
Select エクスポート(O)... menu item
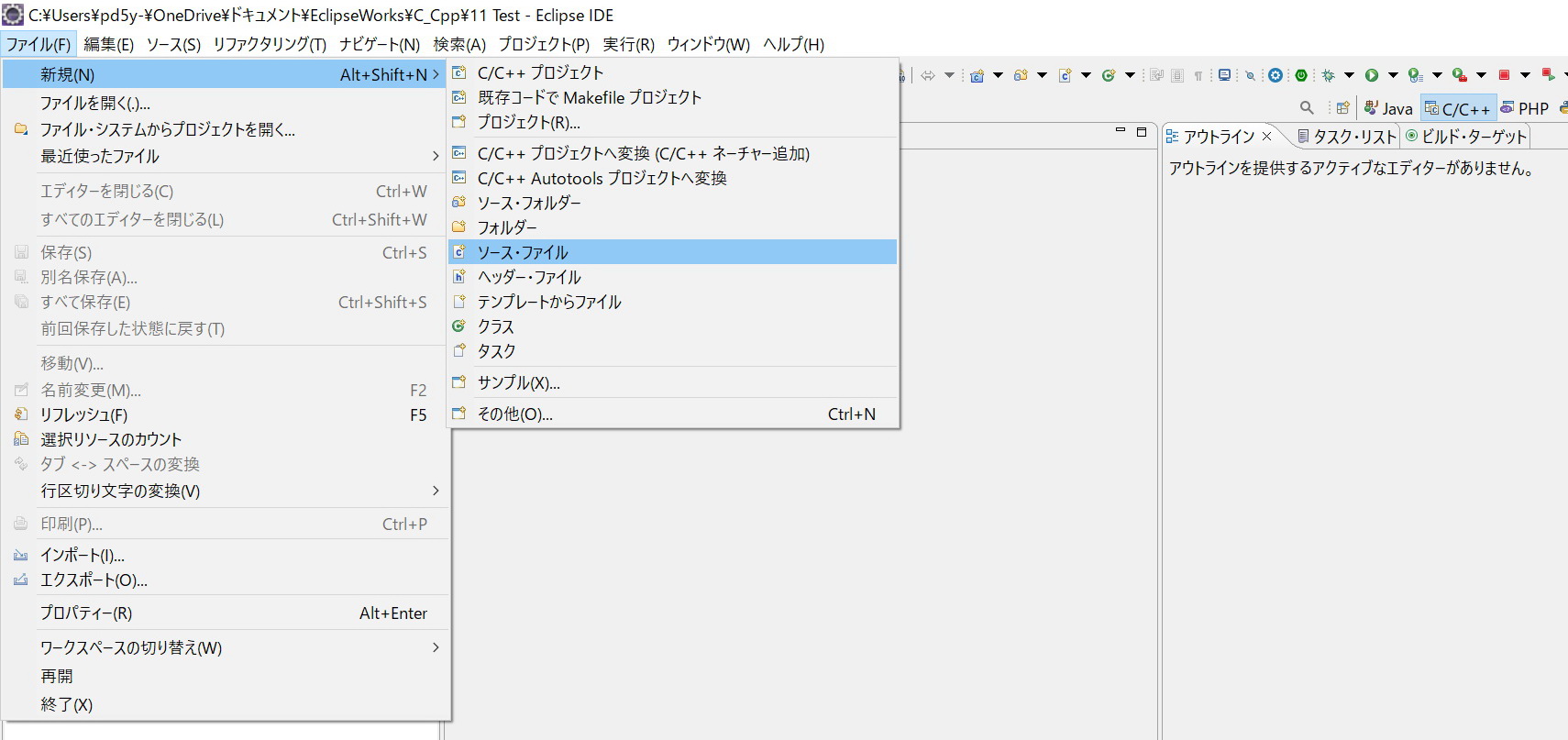point(226,580)
